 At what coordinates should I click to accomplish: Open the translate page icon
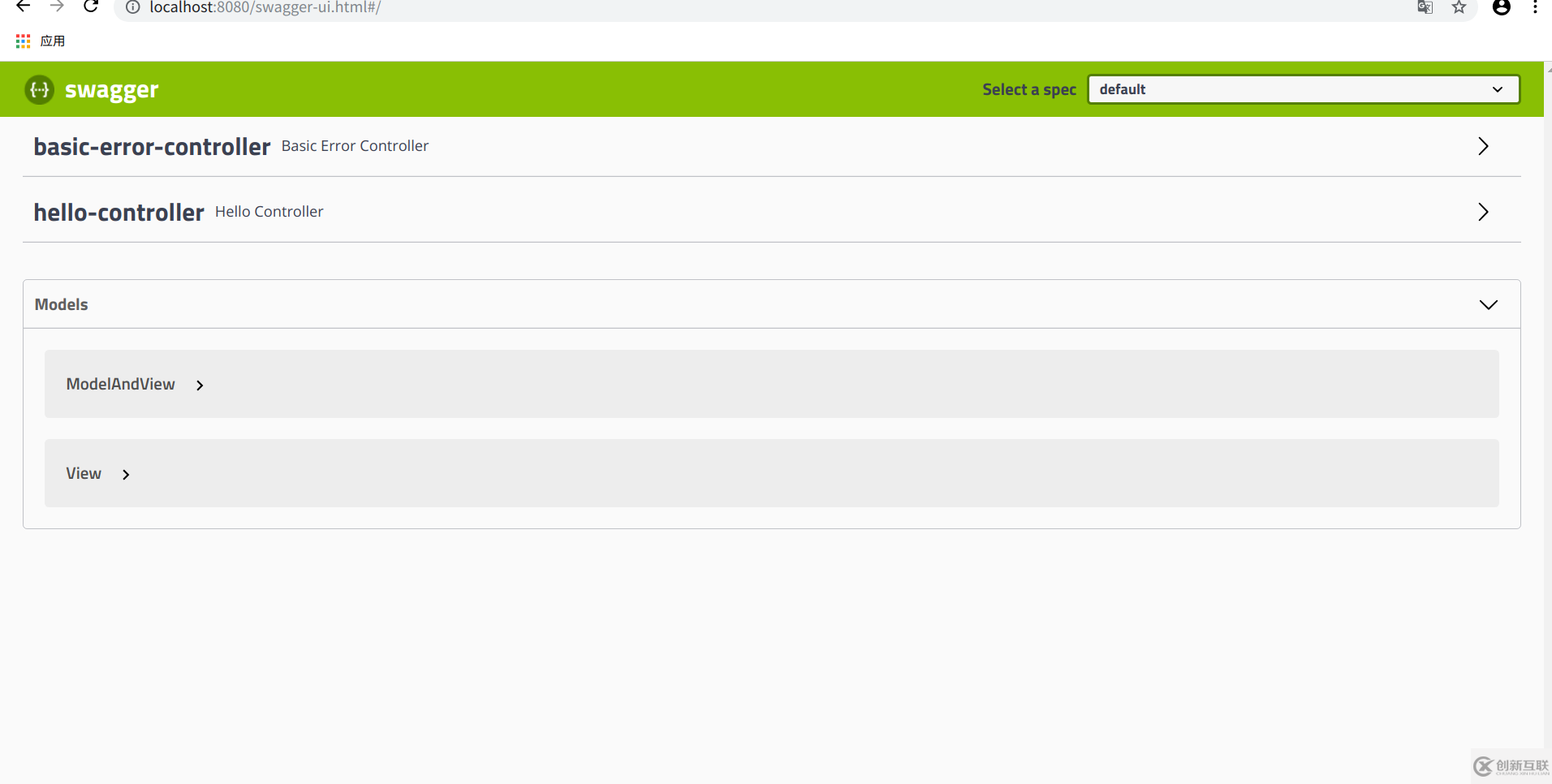coord(1425,8)
